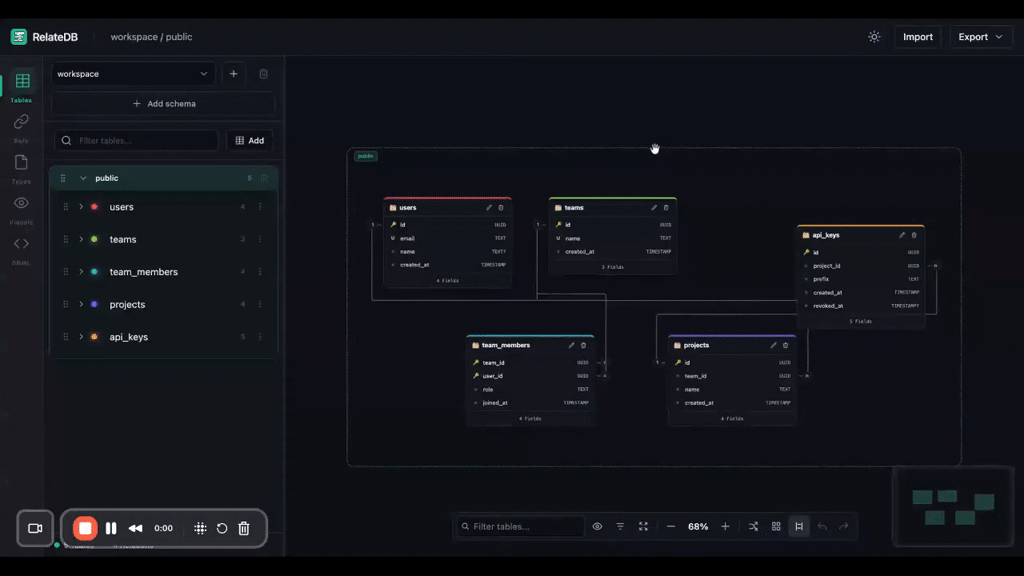Arrange tables in grid layout
This screenshot has width=1024, height=576.
[x=776, y=526]
